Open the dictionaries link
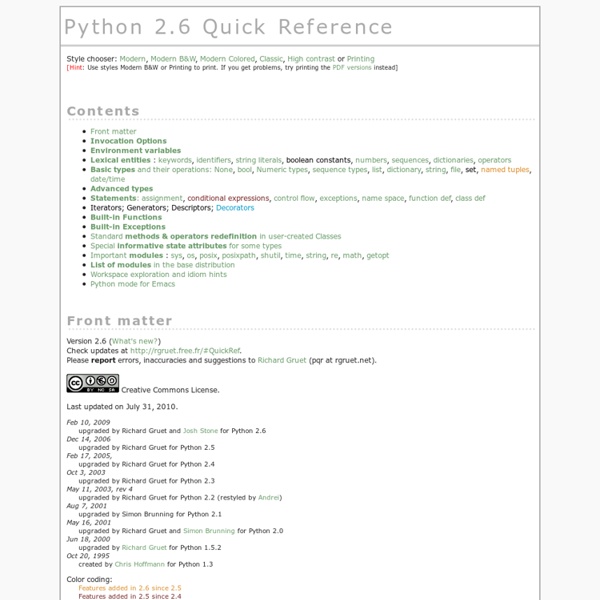 click(453, 160)
